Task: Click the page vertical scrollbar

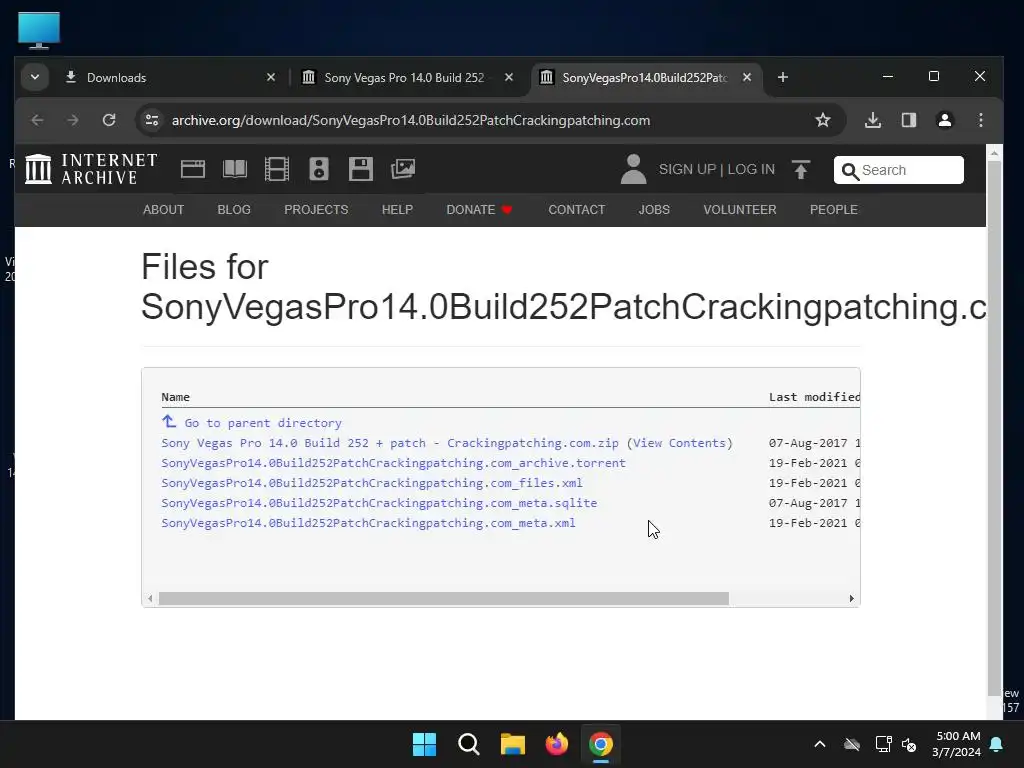Action: (x=994, y=428)
